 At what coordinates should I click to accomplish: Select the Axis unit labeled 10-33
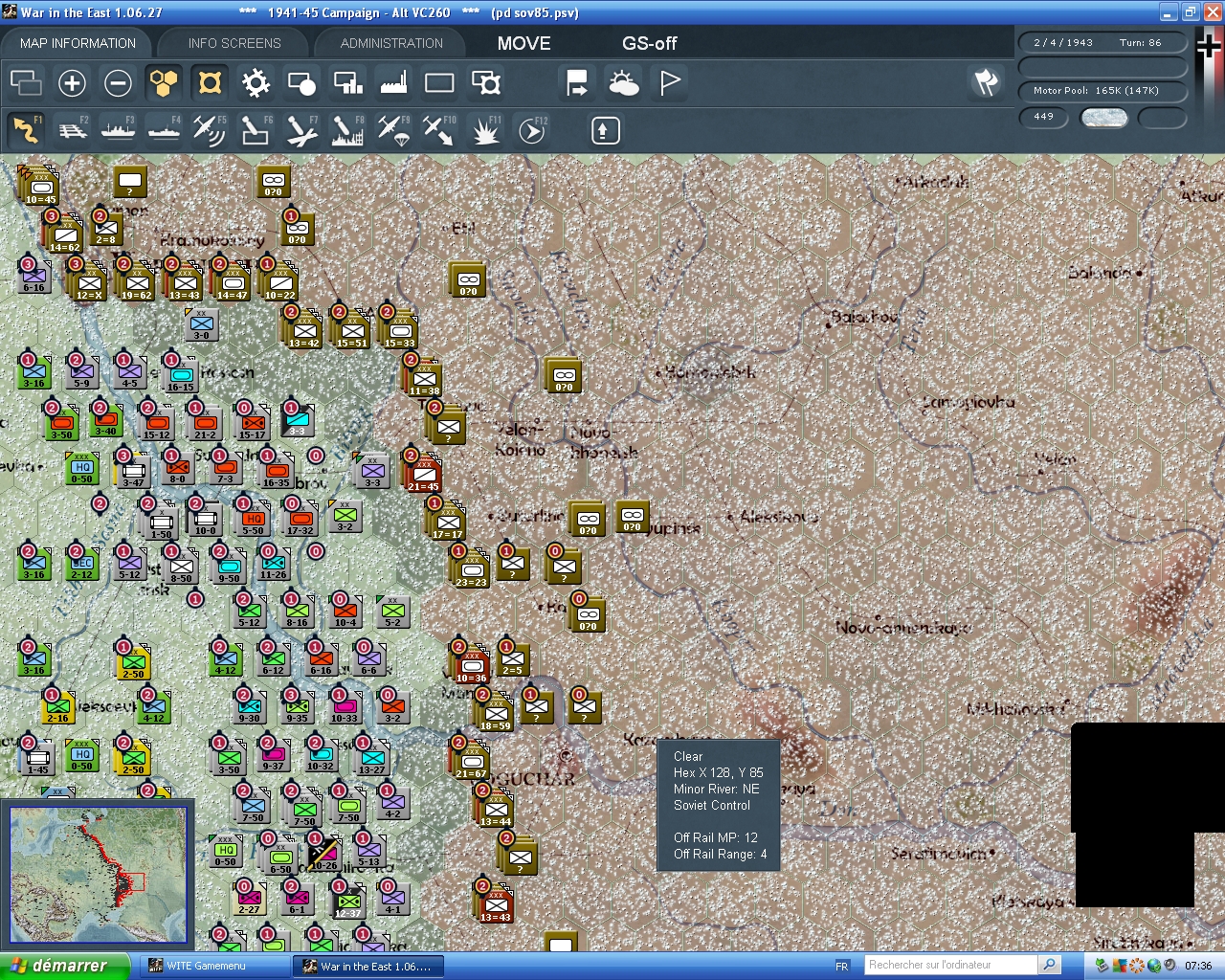pyautogui.click(x=345, y=707)
